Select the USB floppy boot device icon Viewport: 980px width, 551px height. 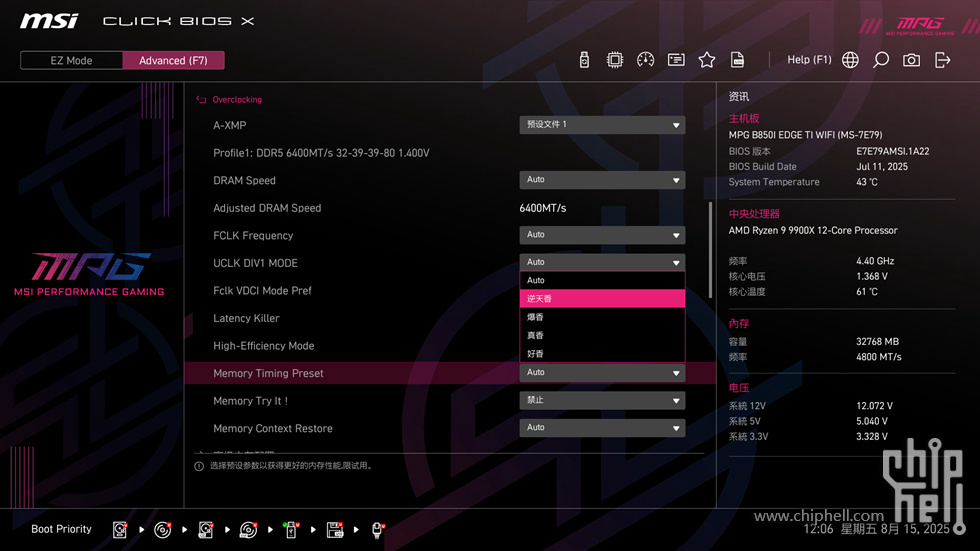(x=335, y=530)
